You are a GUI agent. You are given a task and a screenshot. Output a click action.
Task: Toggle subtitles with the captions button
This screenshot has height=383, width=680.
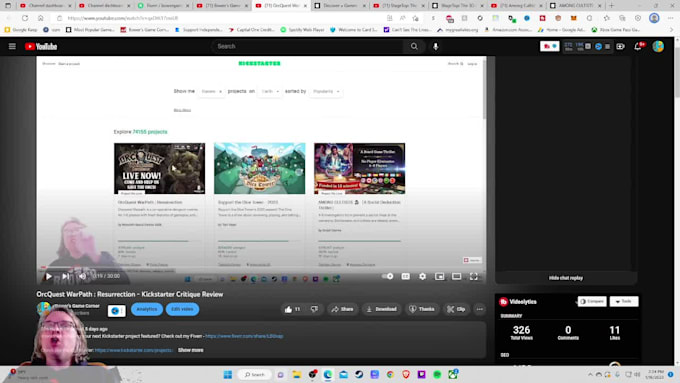coord(405,276)
